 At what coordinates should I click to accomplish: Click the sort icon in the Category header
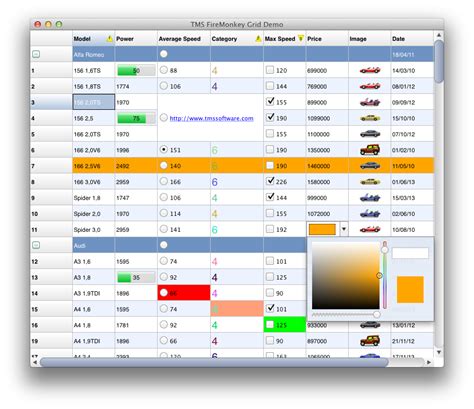point(258,39)
